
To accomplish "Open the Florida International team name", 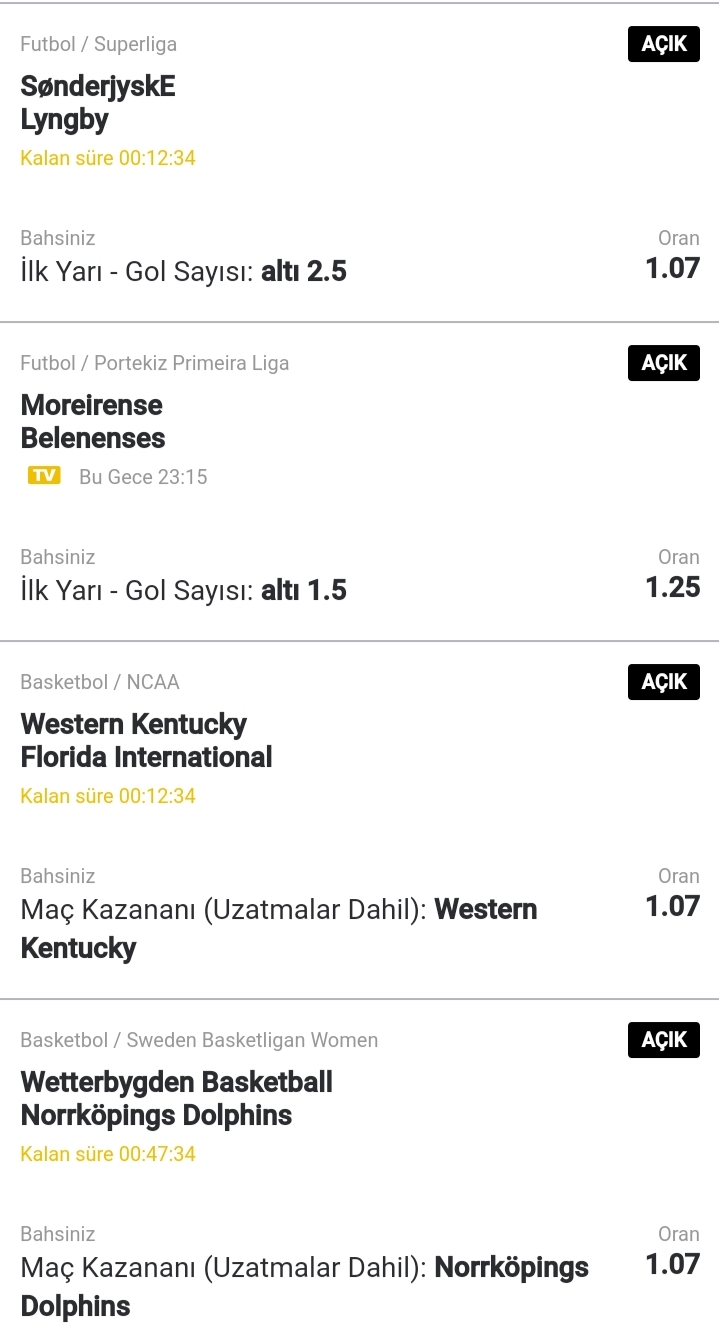I will click(146, 757).
